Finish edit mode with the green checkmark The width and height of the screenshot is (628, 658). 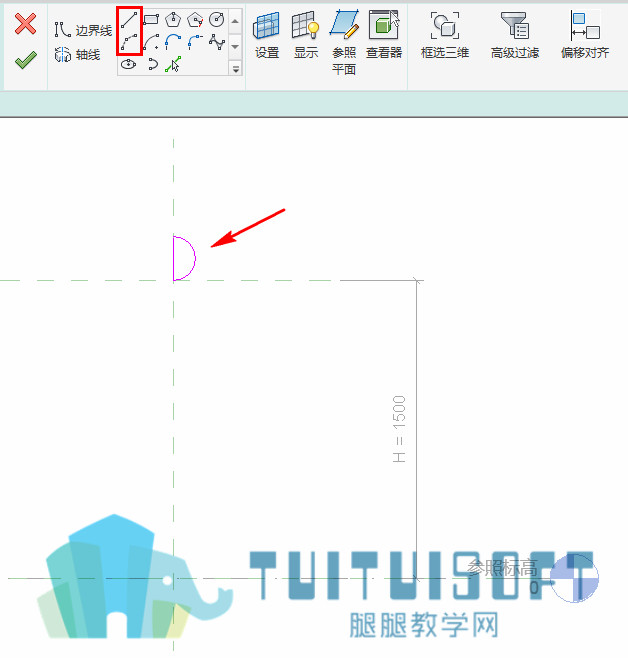[26, 60]
